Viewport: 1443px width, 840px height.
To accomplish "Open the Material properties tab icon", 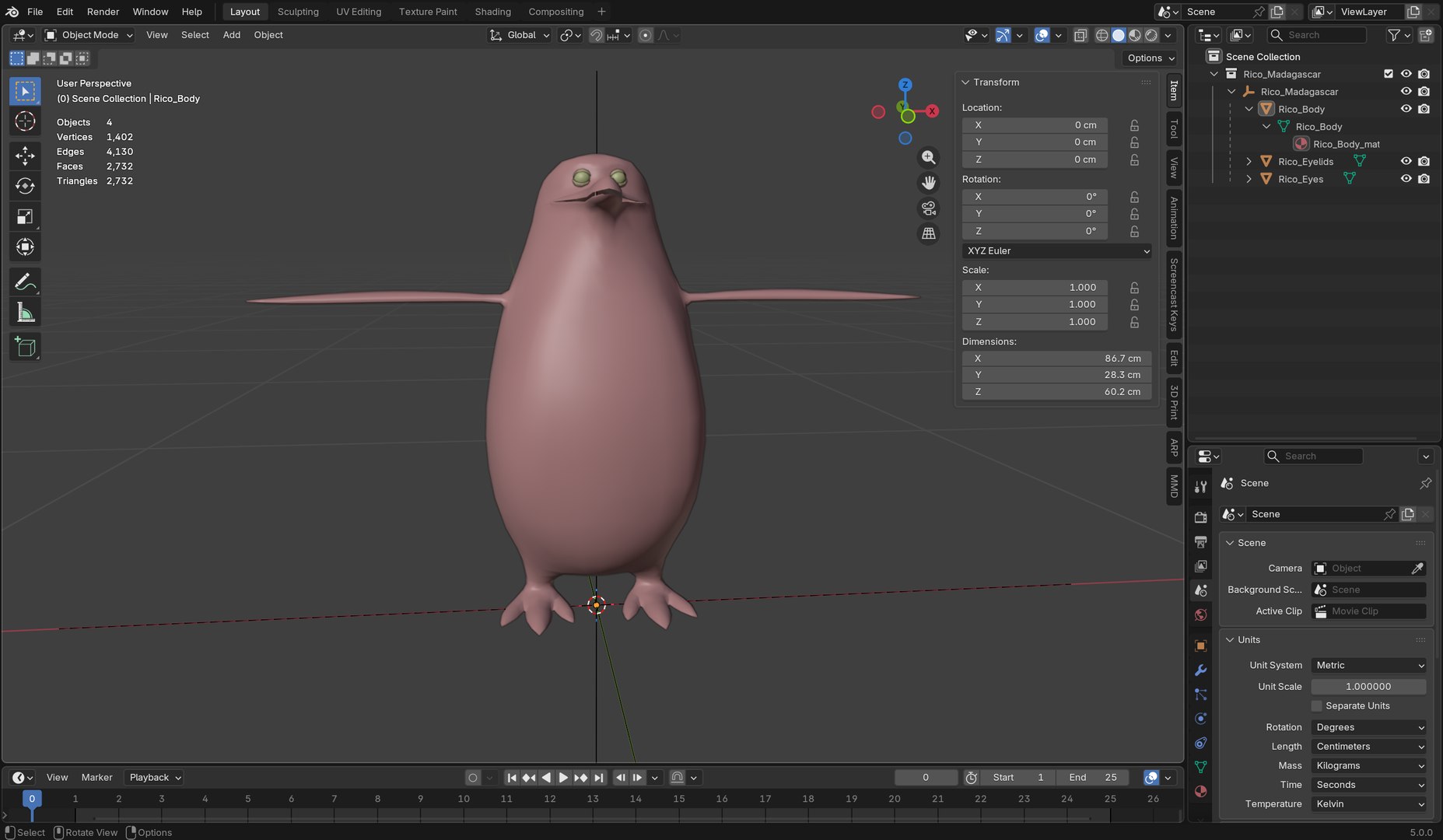I will [x=1200, y=792].
